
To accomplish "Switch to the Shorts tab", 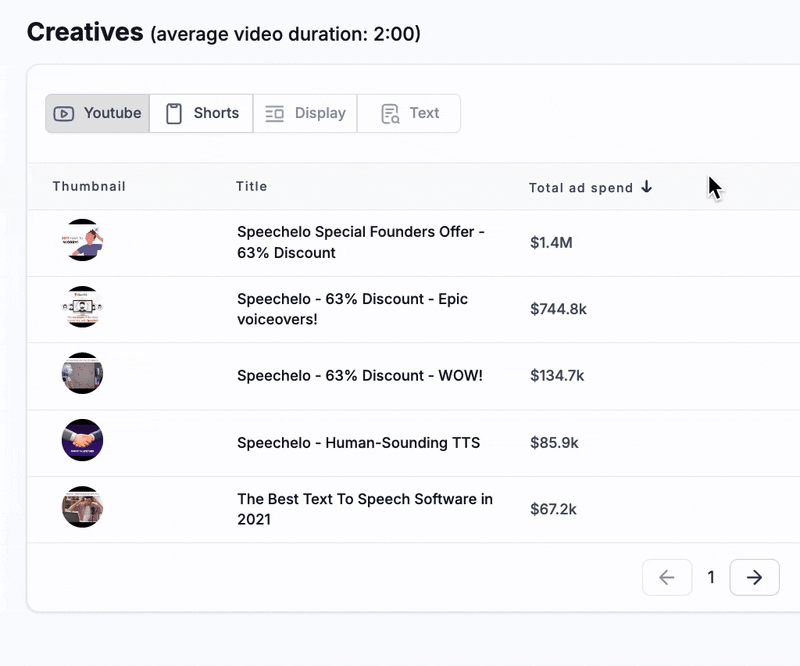I will click(x=202, y=114).
